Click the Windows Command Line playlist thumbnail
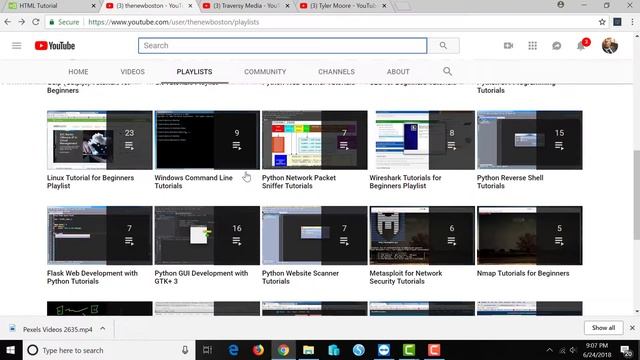The height and width of the screenshot is (360, 640). click(x=207, y=140)
